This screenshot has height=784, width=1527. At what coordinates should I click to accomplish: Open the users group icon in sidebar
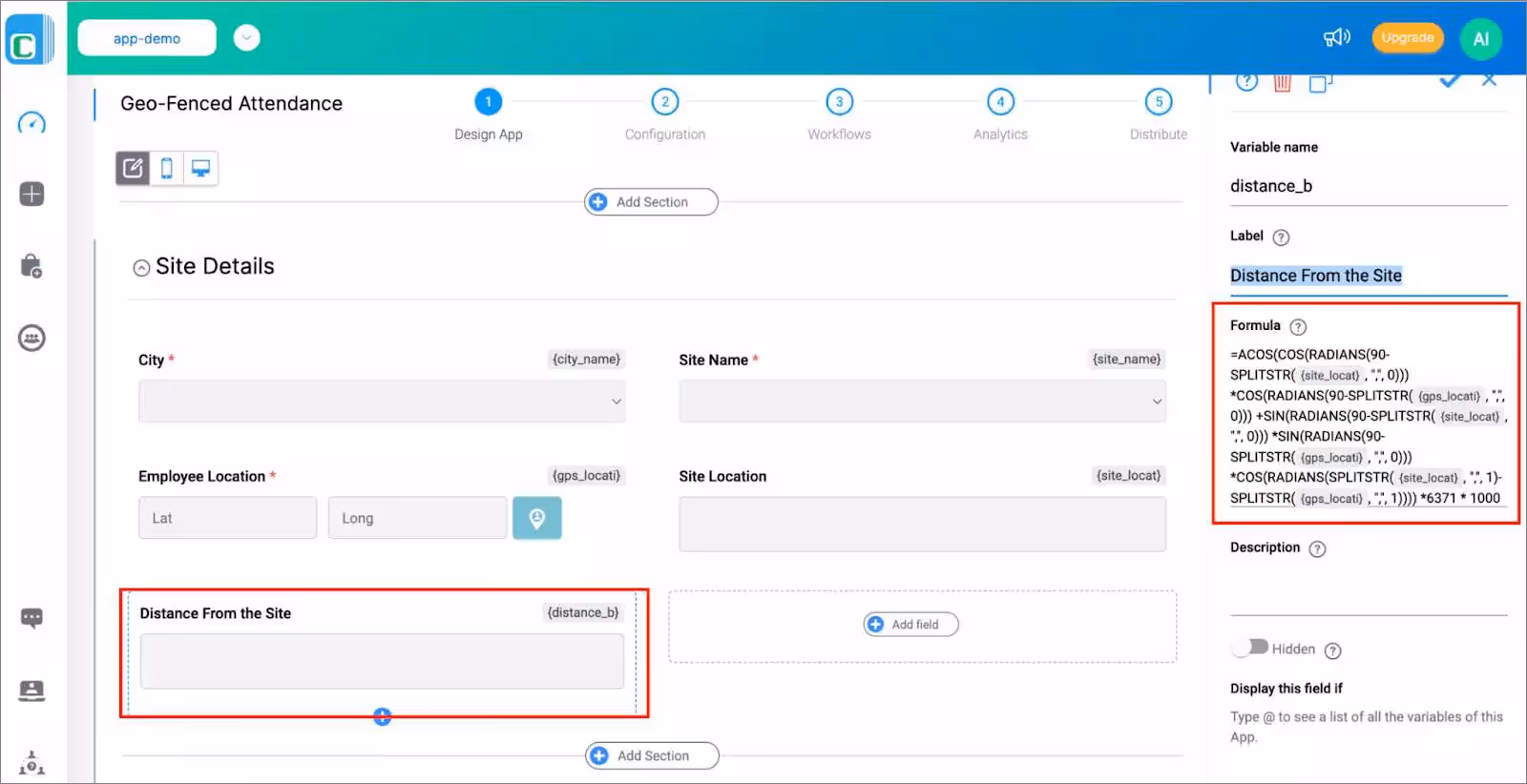click(x=31, y=338)
